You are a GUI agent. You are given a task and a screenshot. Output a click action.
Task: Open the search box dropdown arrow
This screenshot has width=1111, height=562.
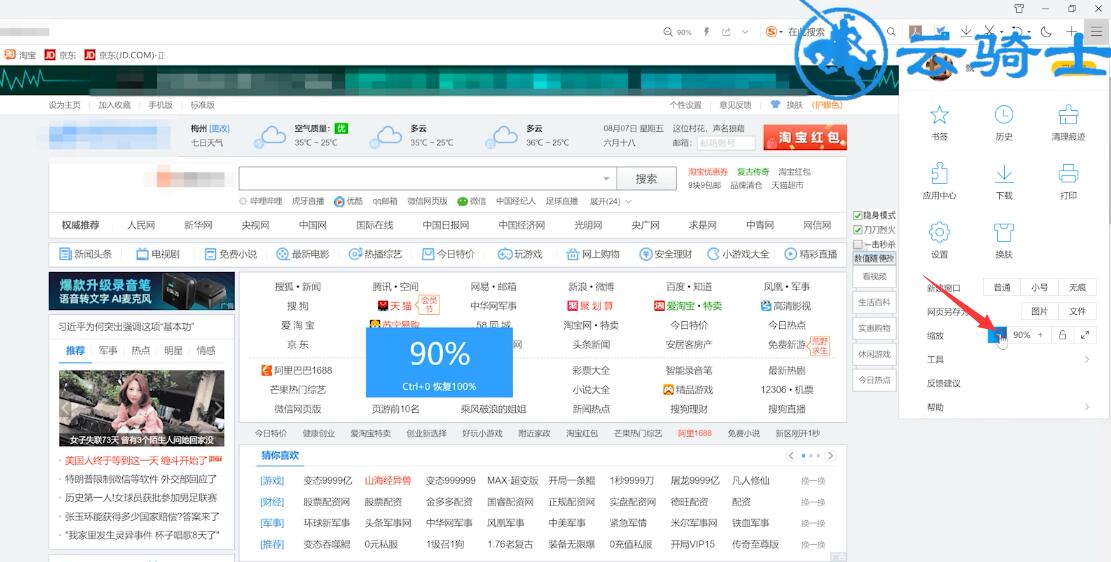(607, 179)
